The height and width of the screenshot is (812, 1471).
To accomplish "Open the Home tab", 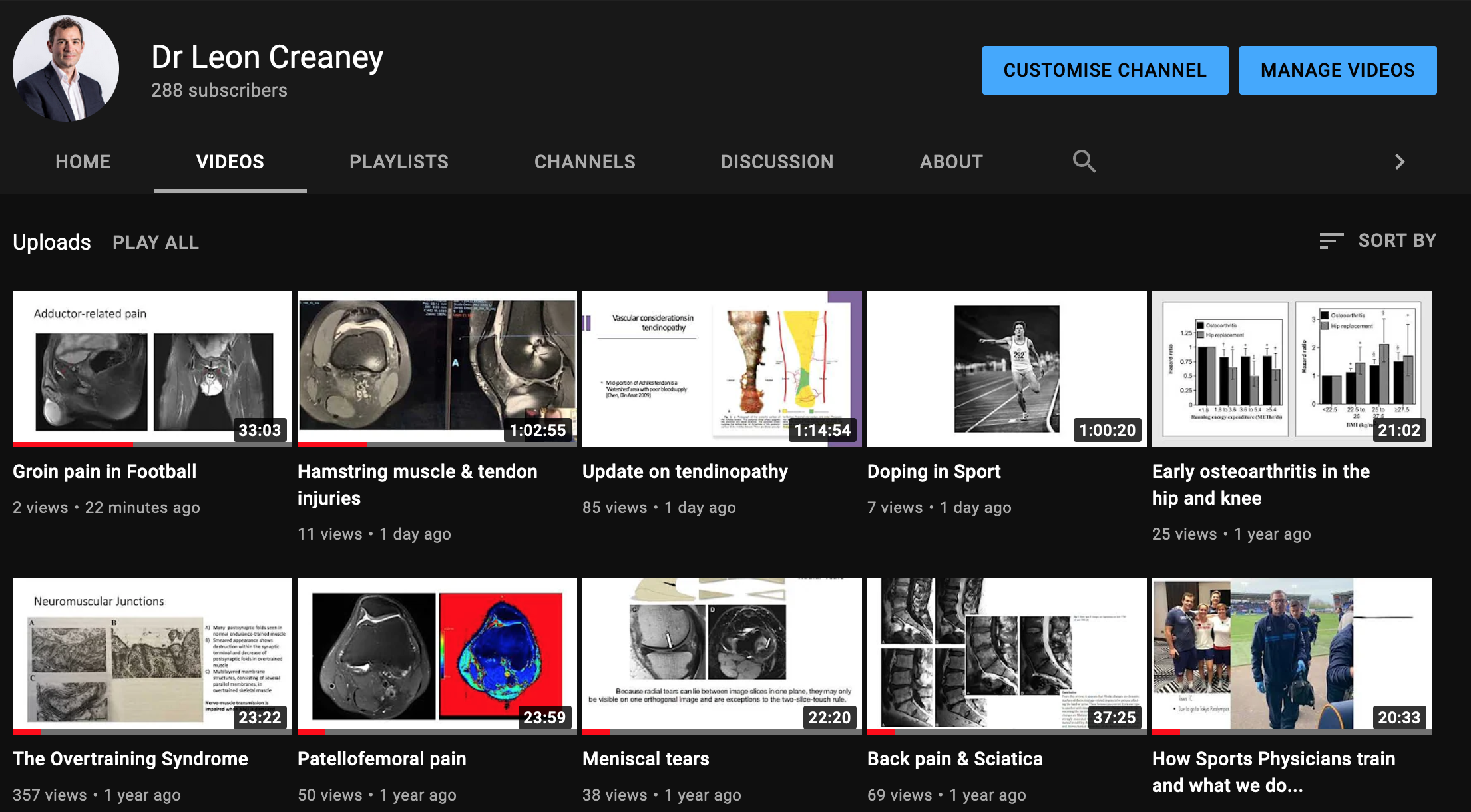I will 83,162.
